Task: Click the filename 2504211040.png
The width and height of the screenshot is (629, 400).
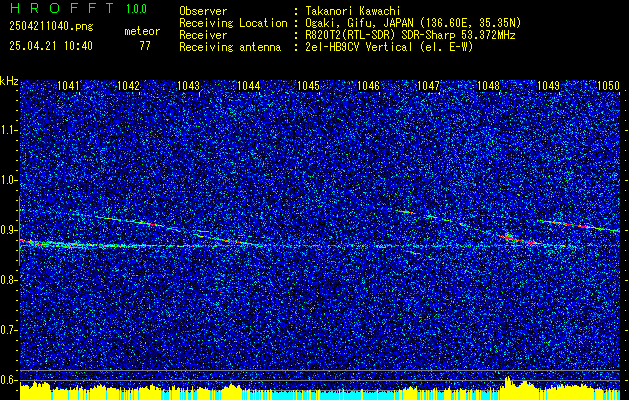Action: pos(51,27)
